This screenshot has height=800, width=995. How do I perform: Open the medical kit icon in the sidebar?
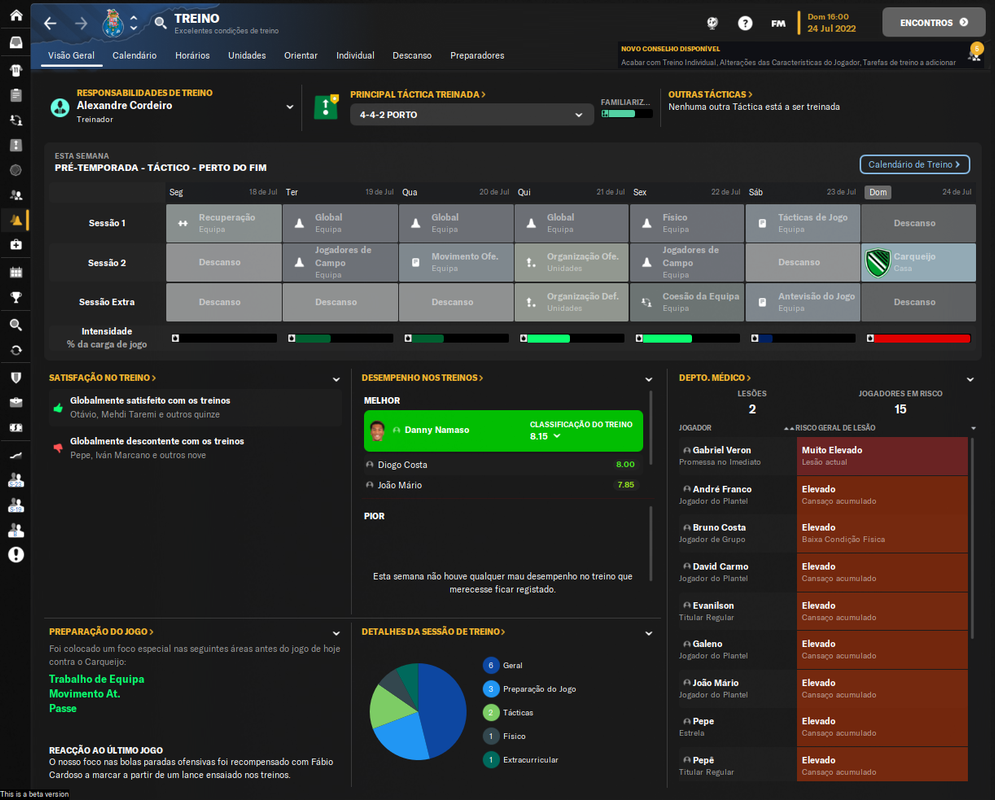pos(16,244)
